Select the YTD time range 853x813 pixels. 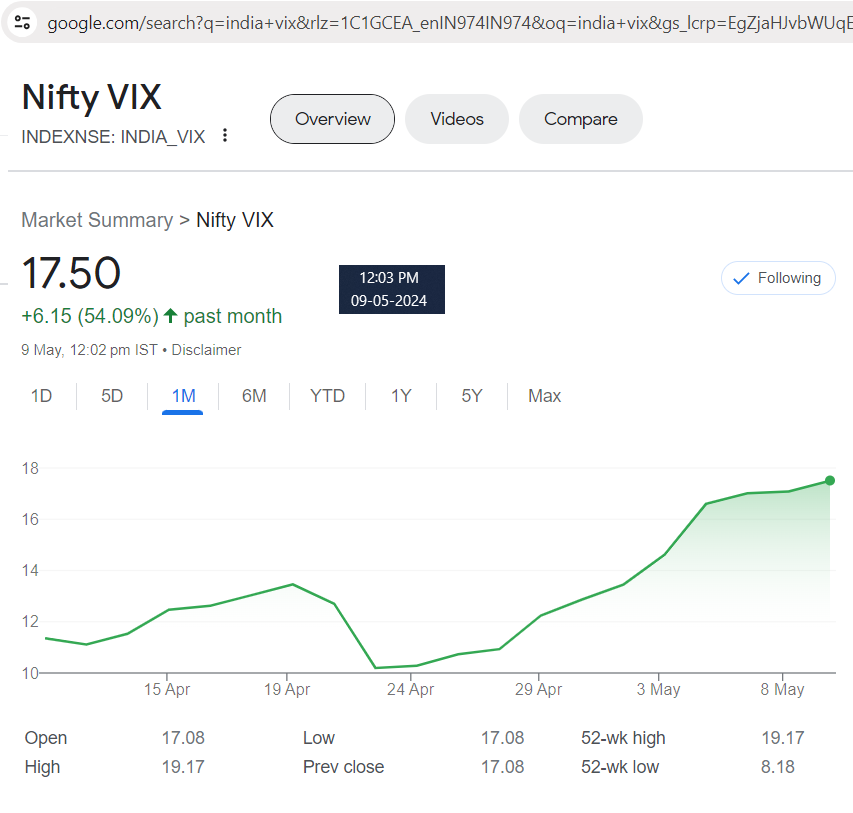pyautogui.click(x=327, y=396)
